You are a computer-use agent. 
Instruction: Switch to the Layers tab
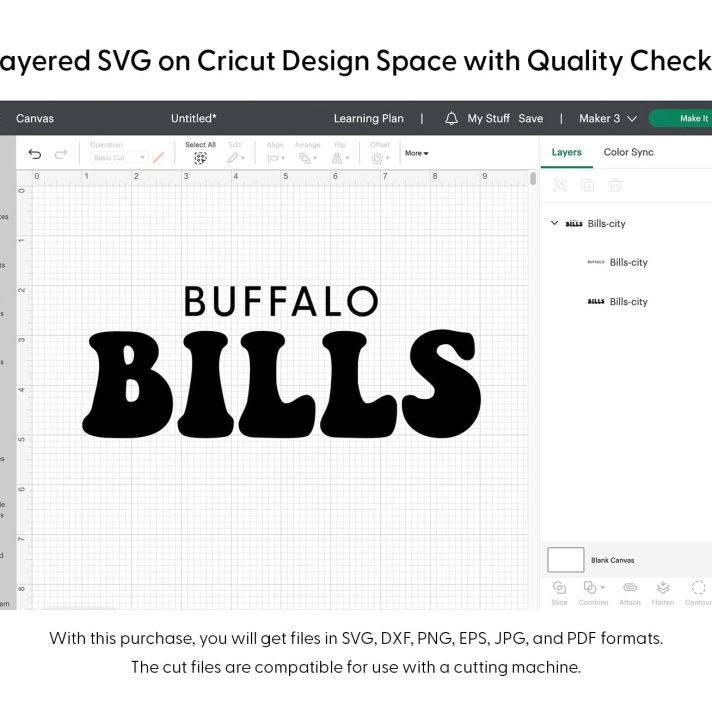(566, 152)
